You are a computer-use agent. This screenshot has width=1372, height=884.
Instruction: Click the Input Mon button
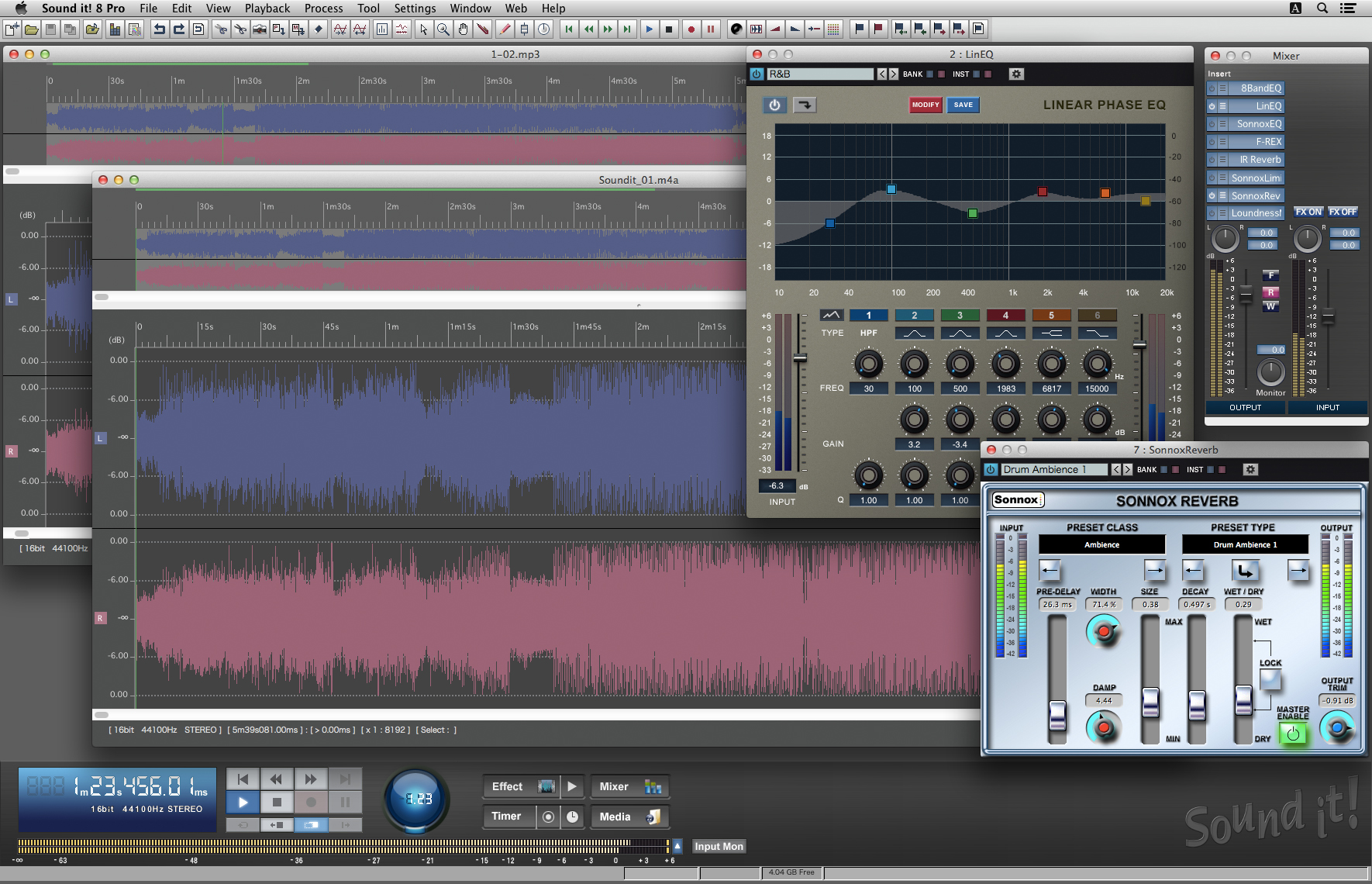pyautogui.click(x=719, y=847)
